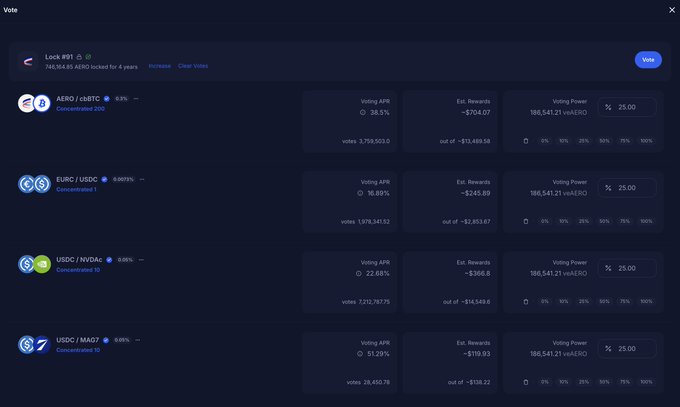Image resolution: width=680 pixels, height=407 pixels.
Task: Set USDC / NVDAc voting power to 75%
Action: coord(624,302)
